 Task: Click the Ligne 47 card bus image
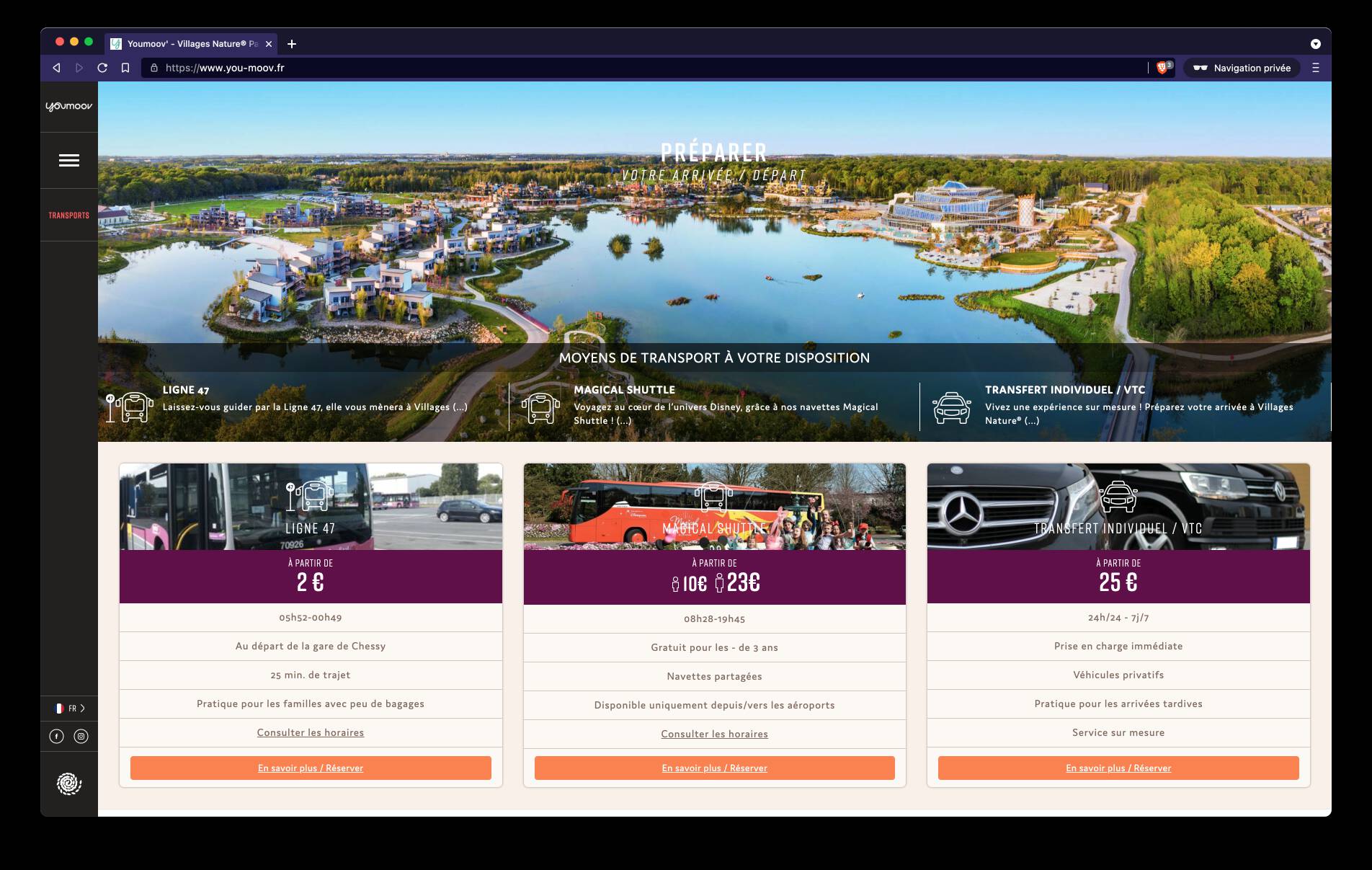coord(311,507)
